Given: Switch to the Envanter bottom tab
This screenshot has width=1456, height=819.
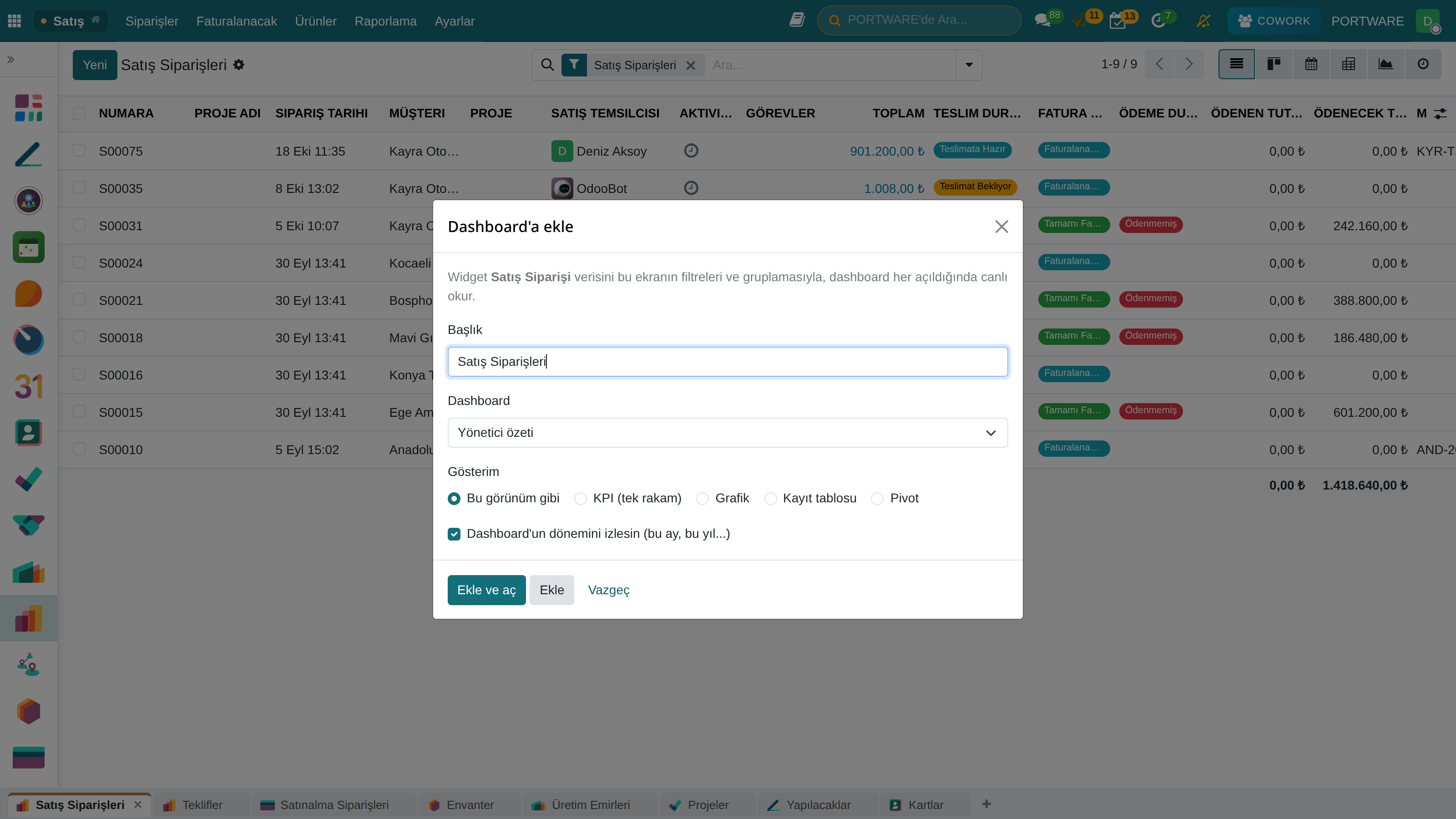Looking at the screenshot, I should [x=469, y=805].
